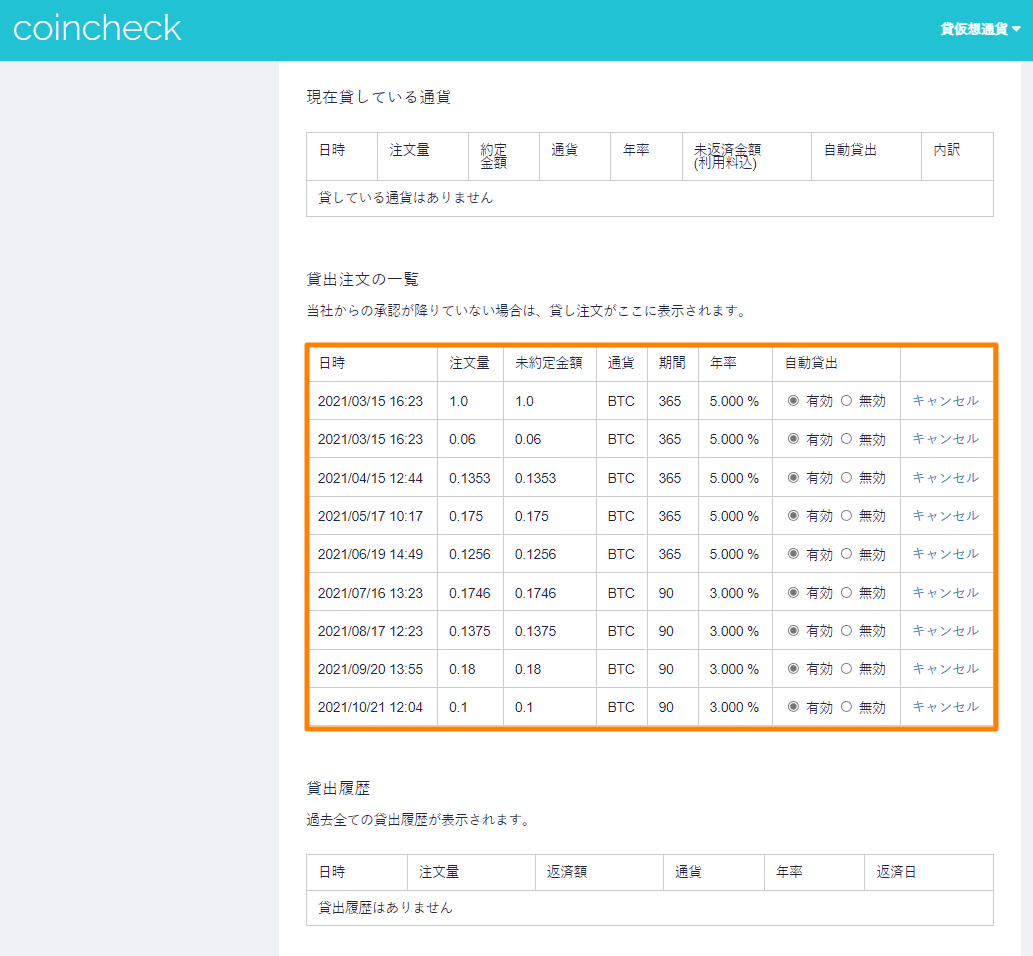Select 有効 for the 0.1353 BTC order
The width and height of the screenshot is (1033, 956).
point(793,478)
